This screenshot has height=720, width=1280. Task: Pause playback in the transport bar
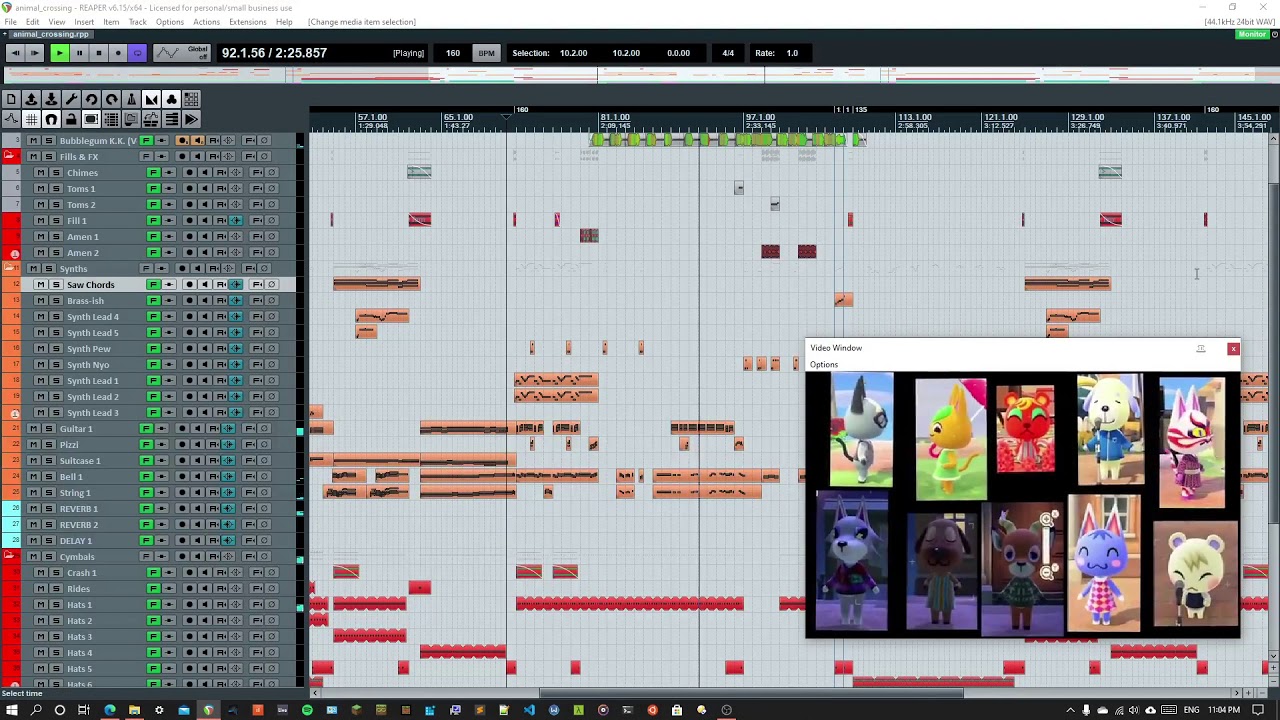tap(79, 53)
